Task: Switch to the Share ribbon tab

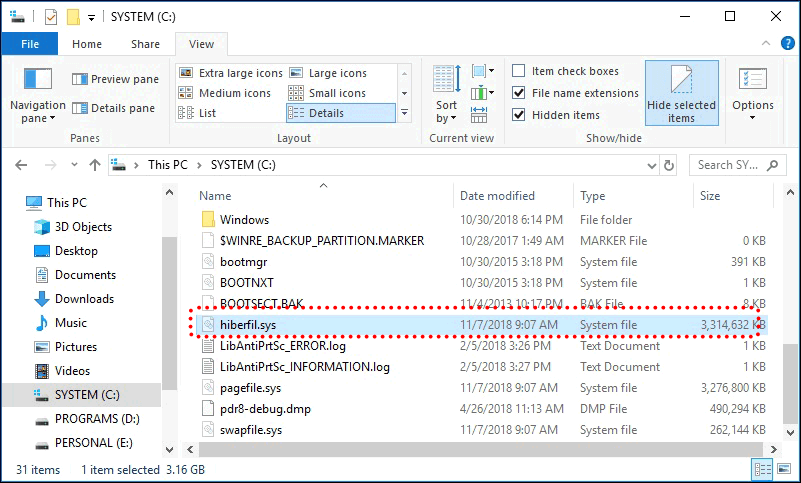Action: pyautogui.click(x=145, y=44)
